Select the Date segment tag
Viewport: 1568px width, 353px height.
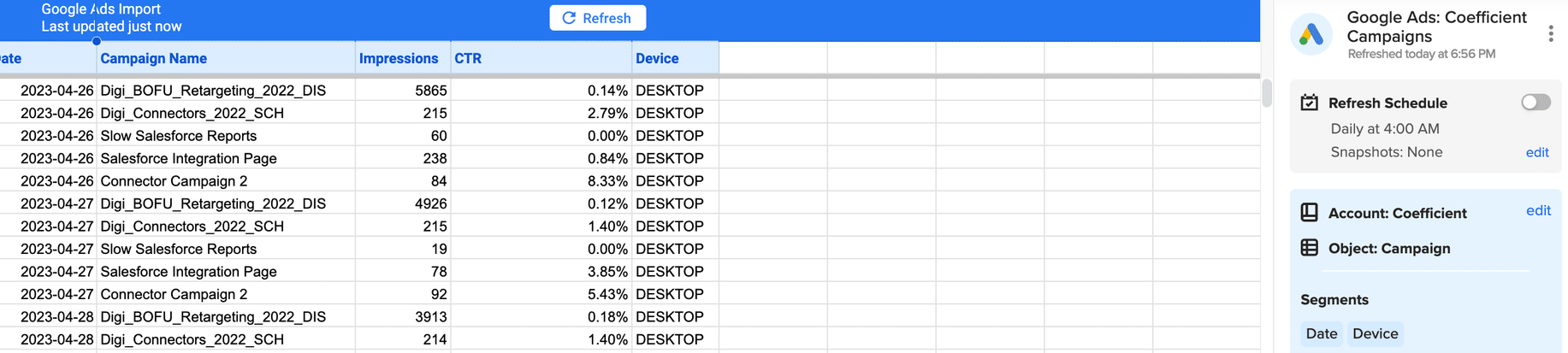tap(1321, 333)
